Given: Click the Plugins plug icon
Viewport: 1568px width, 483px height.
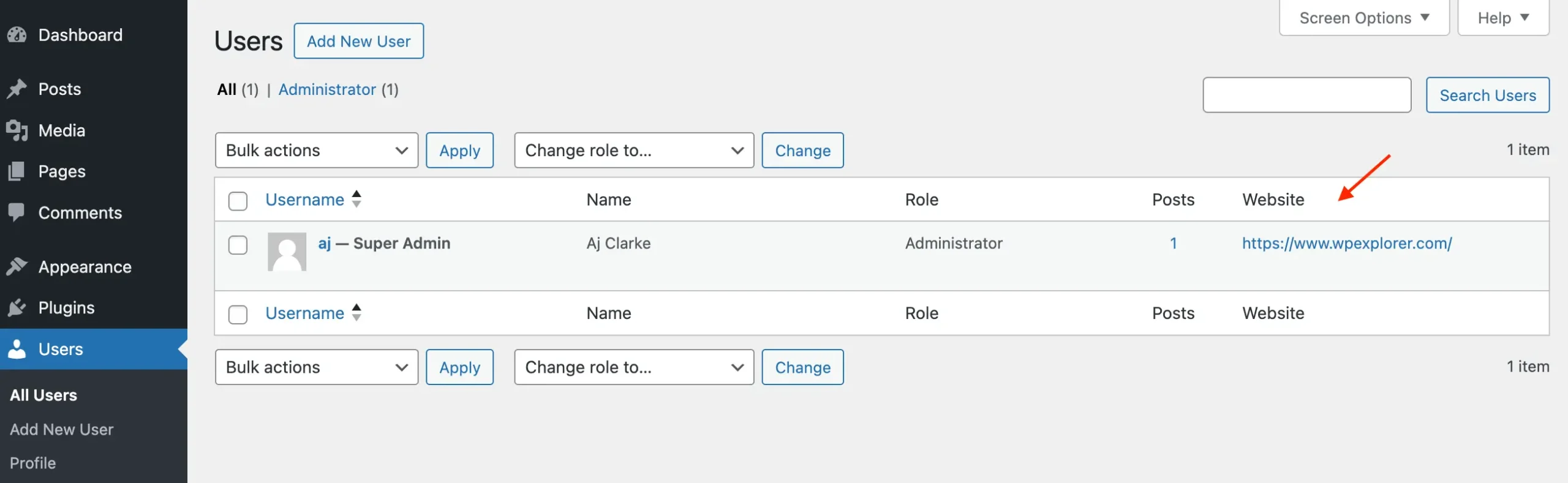Looking at the screenshot, I should (x=17, y=307).
